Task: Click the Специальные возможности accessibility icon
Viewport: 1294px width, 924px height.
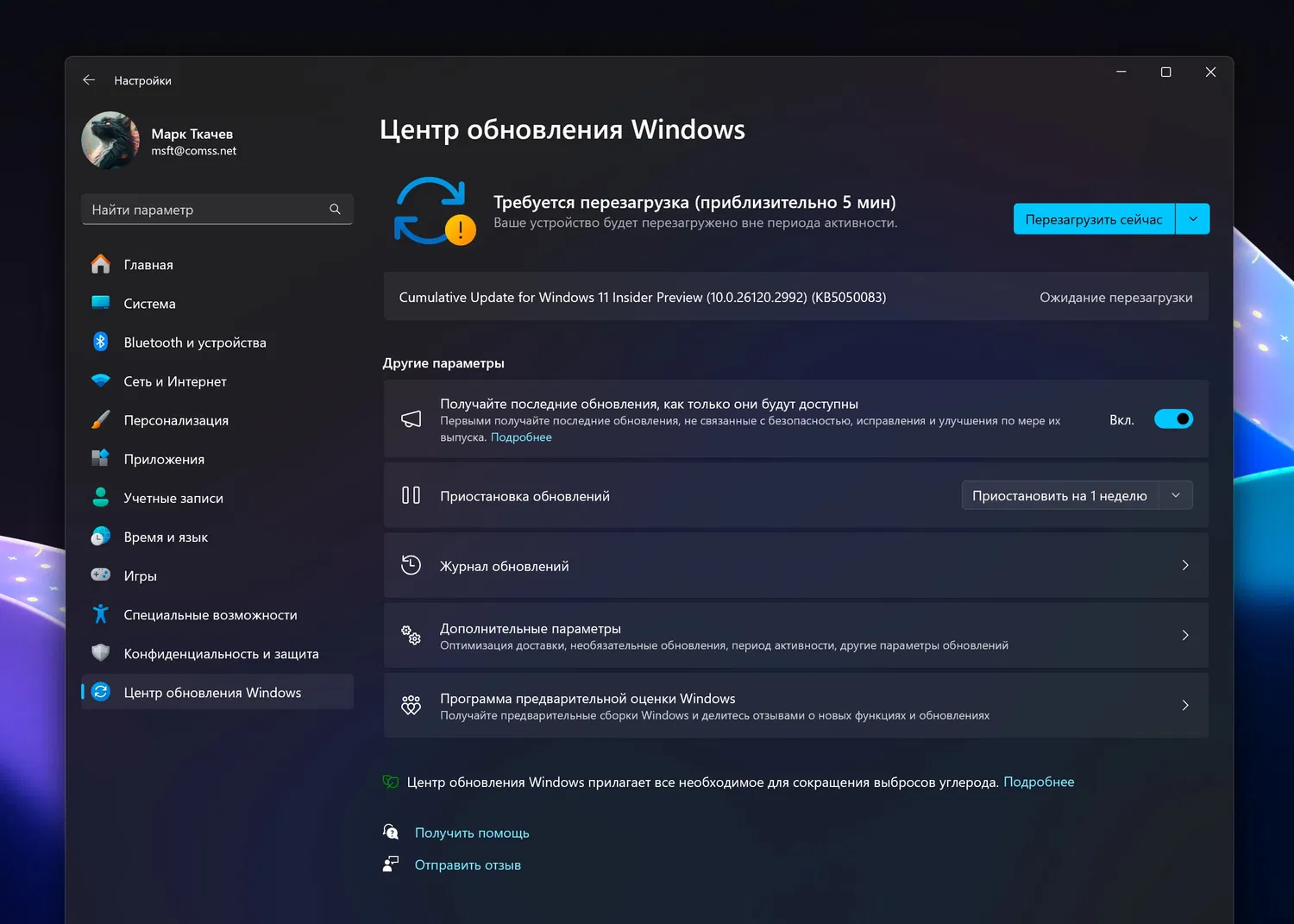Action: click(x=101, y=614)
